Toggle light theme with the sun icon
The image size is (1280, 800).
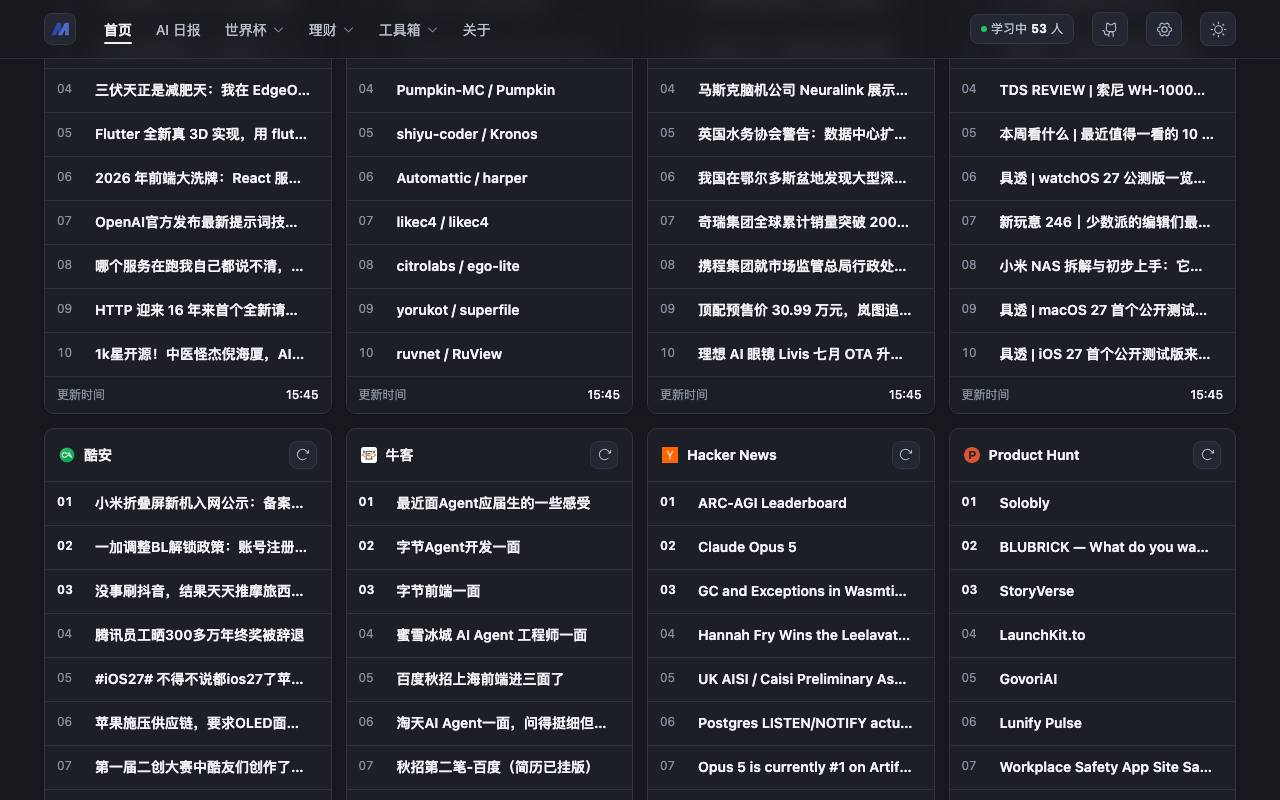[1218, 29]
